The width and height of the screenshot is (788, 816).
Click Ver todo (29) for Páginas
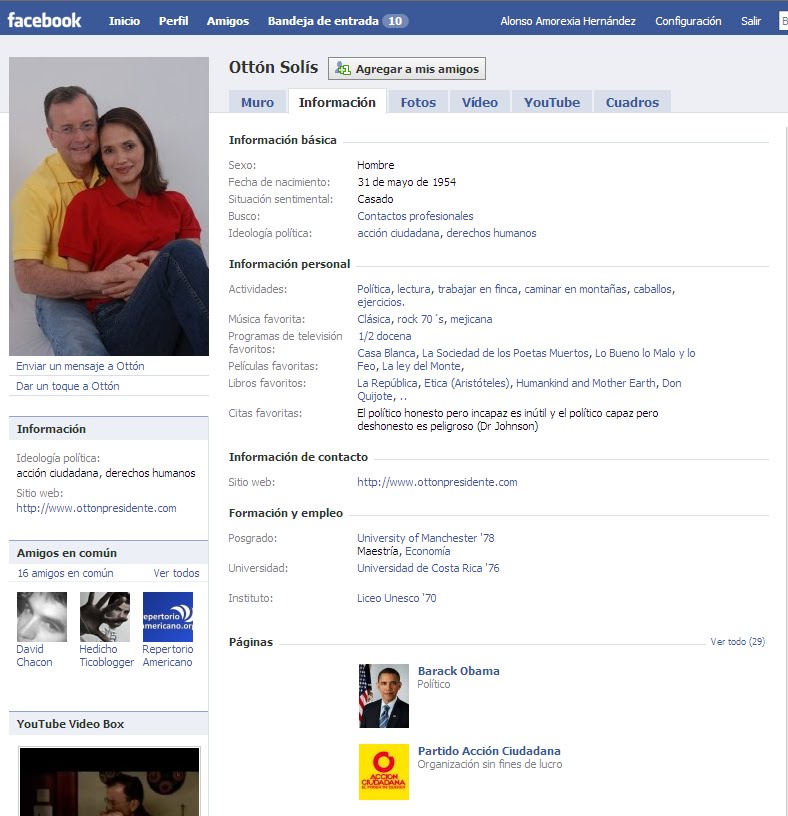coord(738,642)
